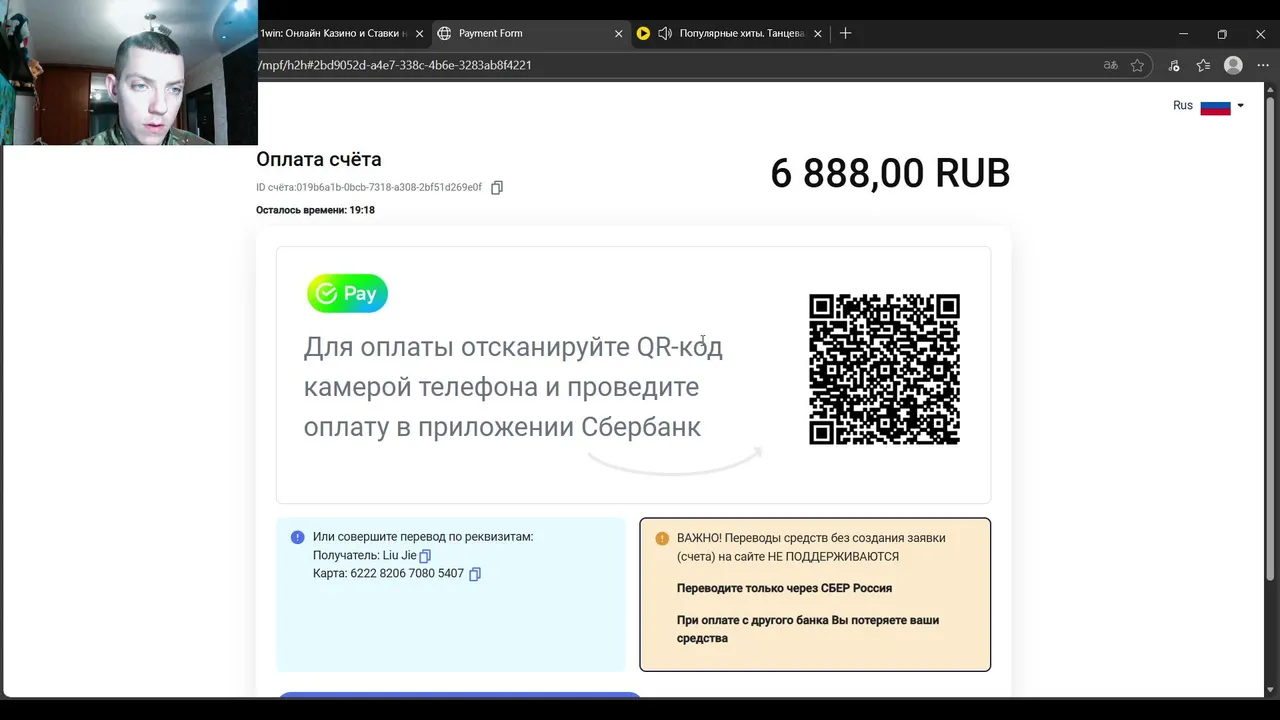This screenshot has width=1280, height=720.
Task: Open a new browser tab
Action: 845,33
